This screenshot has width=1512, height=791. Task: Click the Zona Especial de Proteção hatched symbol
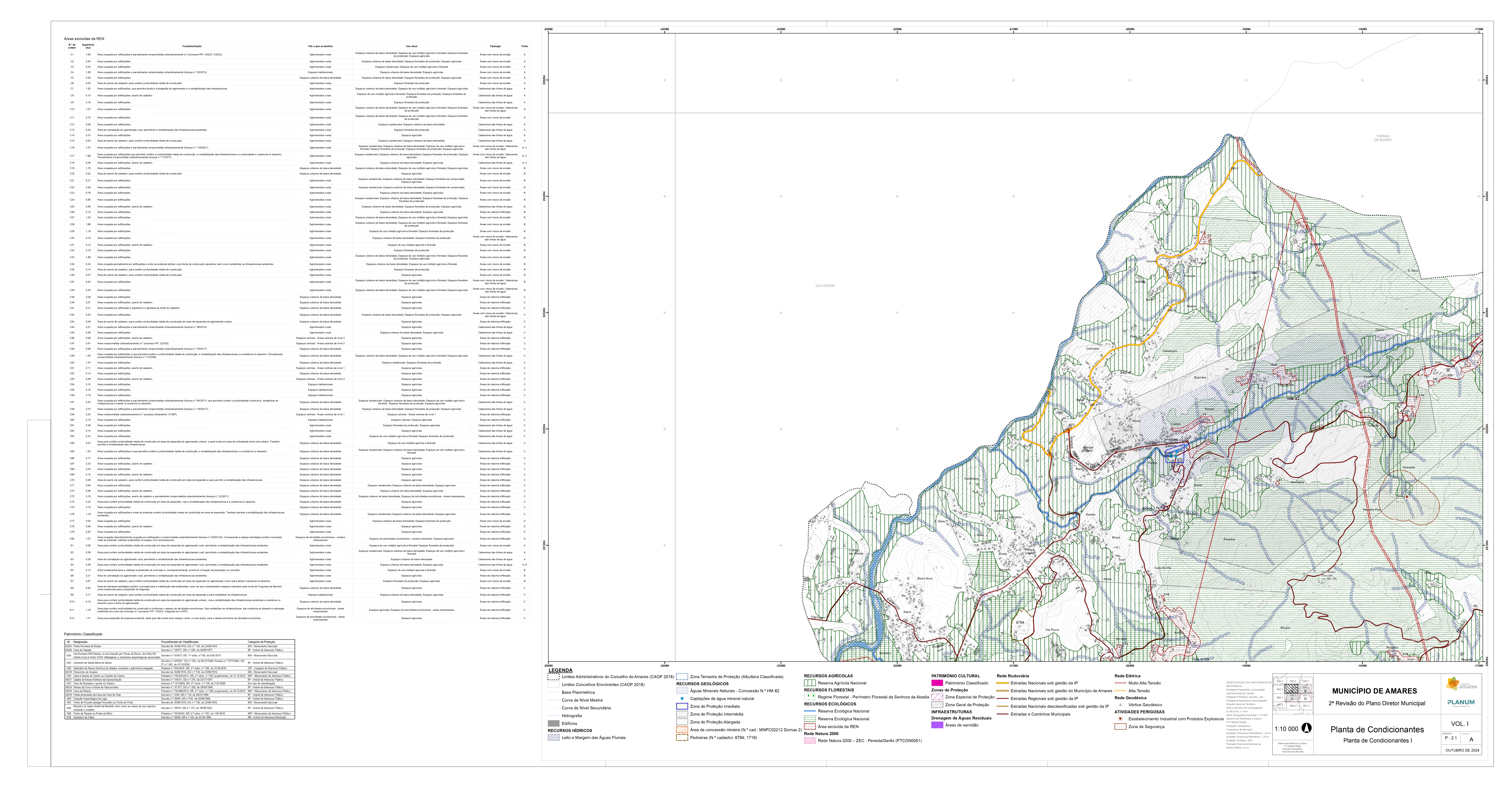[x=937, y=697]
